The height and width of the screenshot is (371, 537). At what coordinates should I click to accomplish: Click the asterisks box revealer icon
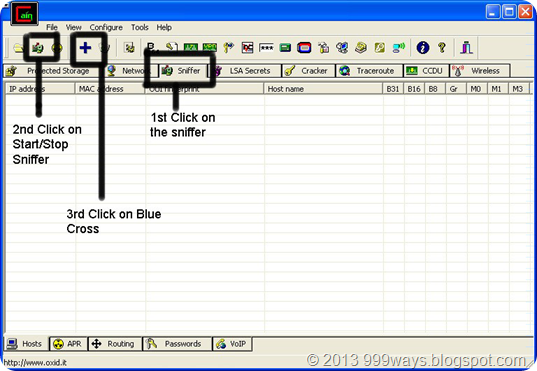pyautogui.click(x=266, y=48)
